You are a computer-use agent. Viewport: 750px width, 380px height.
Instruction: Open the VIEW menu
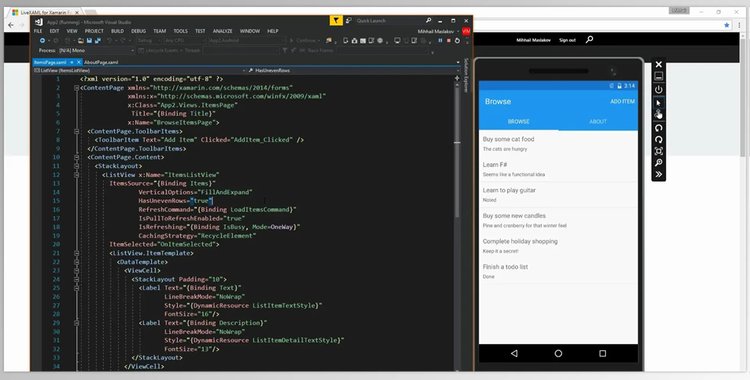[x=72, y=31]
